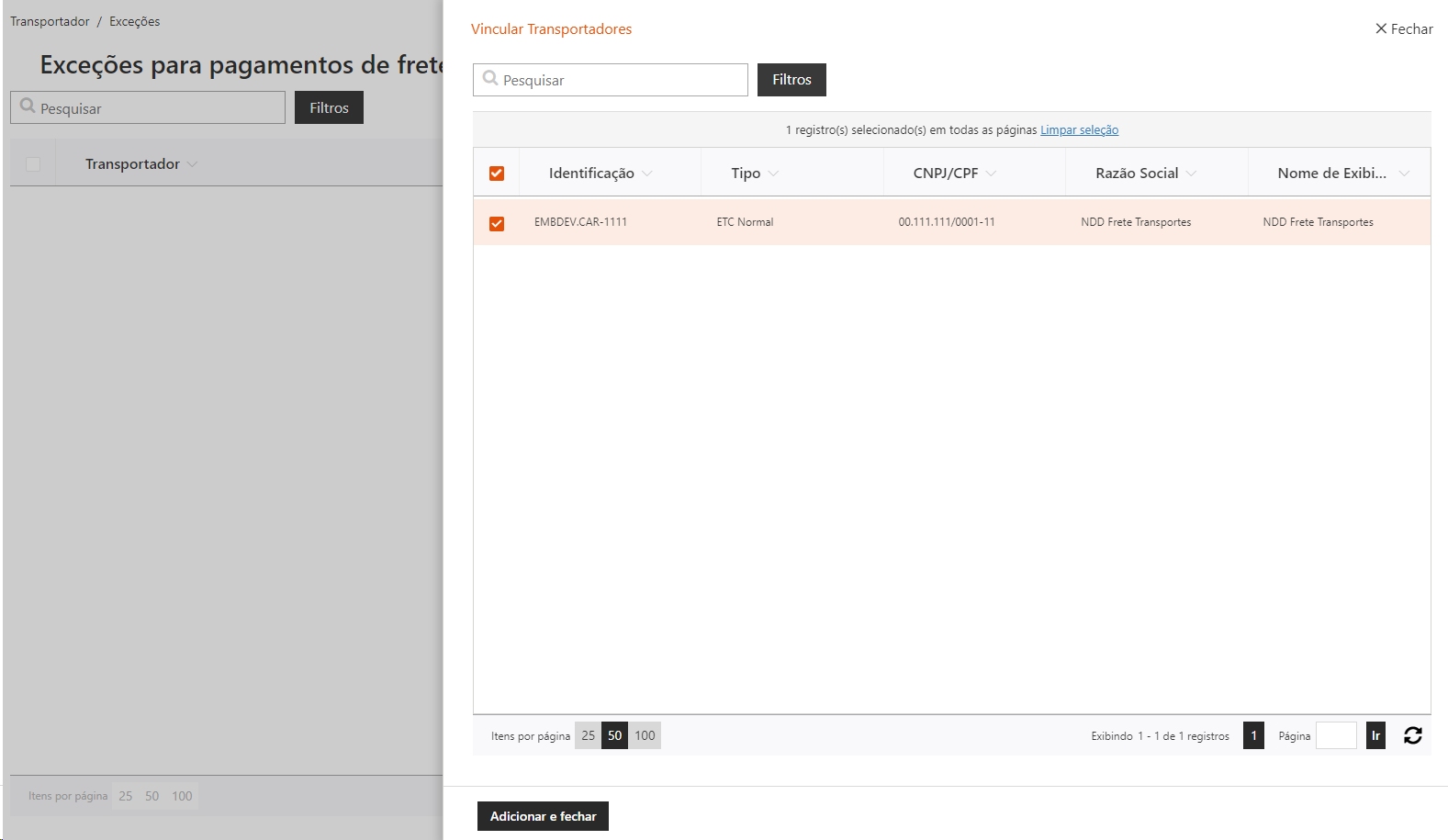Uncheck the select-all header checkbox
The image size is (1448, 840).
(x=497, y=174)
